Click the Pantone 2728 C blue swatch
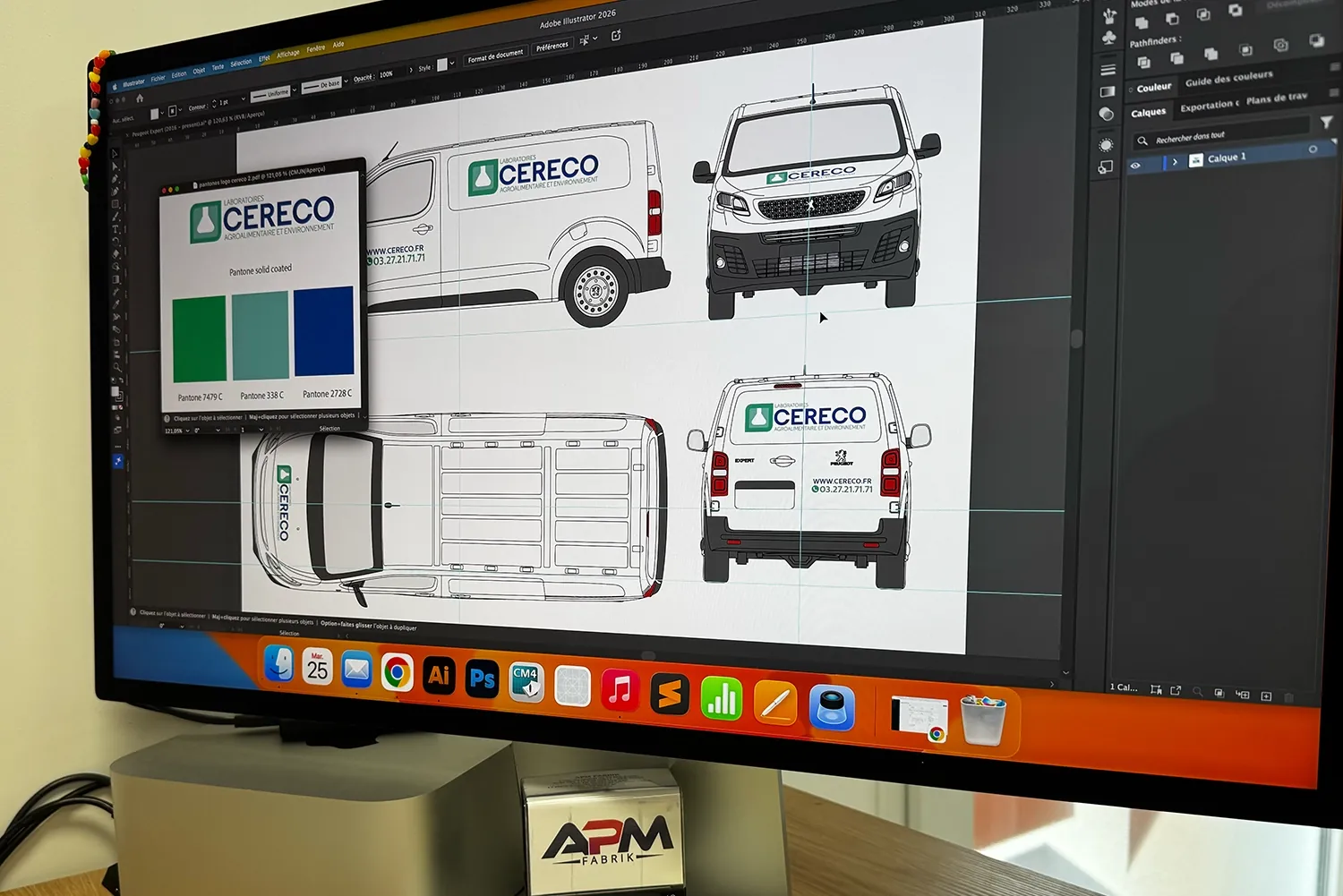1343x896 pixels. pos(324,331)
